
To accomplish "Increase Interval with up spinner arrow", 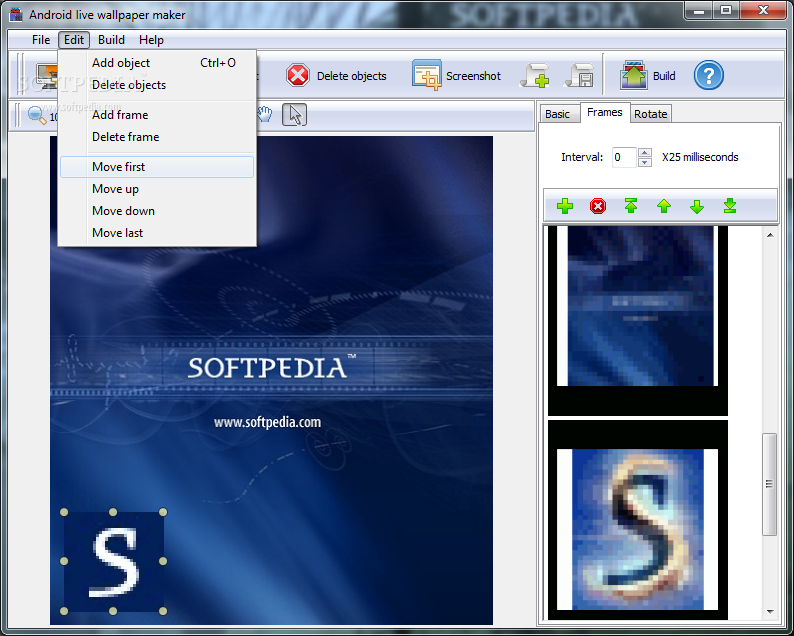I will (x=645, y=152).
